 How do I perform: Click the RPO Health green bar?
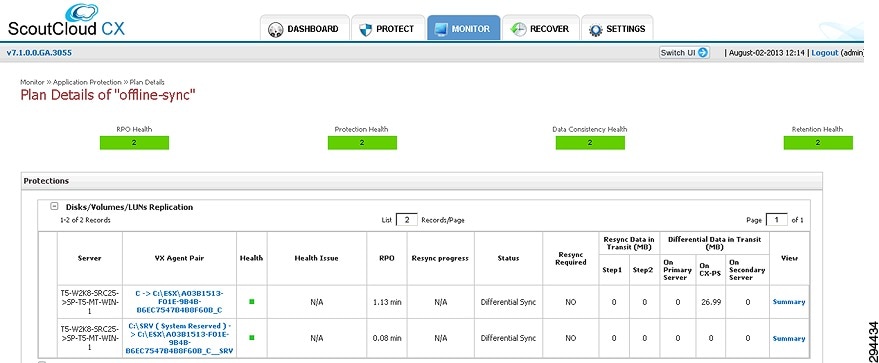[135, 143]
